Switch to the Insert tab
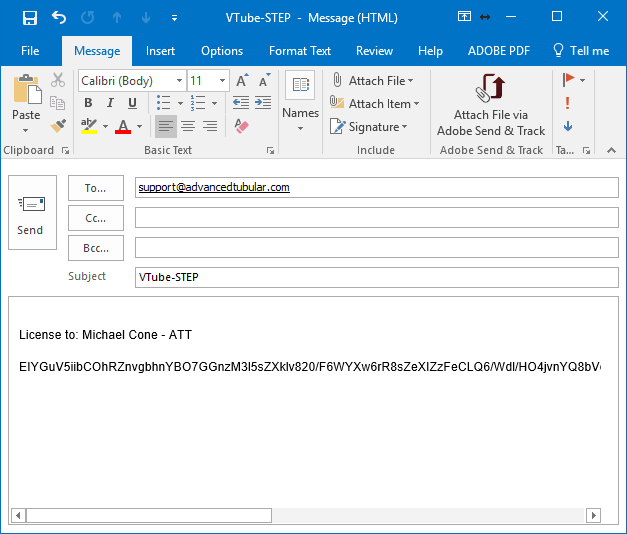The height and width of the screenshot is (534, 627). 160,51
